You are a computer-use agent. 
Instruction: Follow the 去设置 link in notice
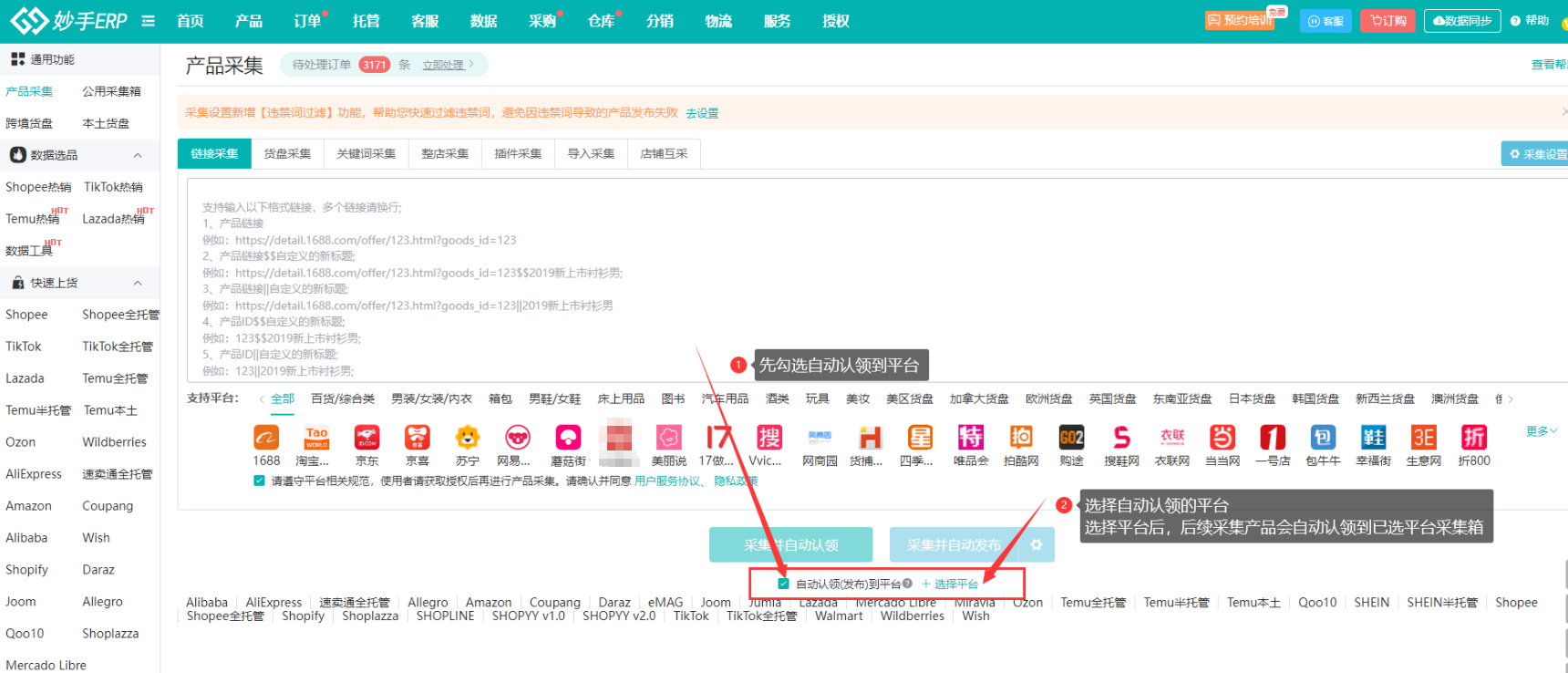[702, 113]
